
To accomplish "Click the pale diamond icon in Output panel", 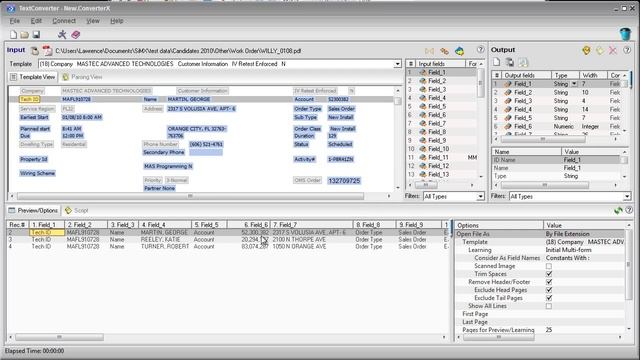I will [600, 51].
